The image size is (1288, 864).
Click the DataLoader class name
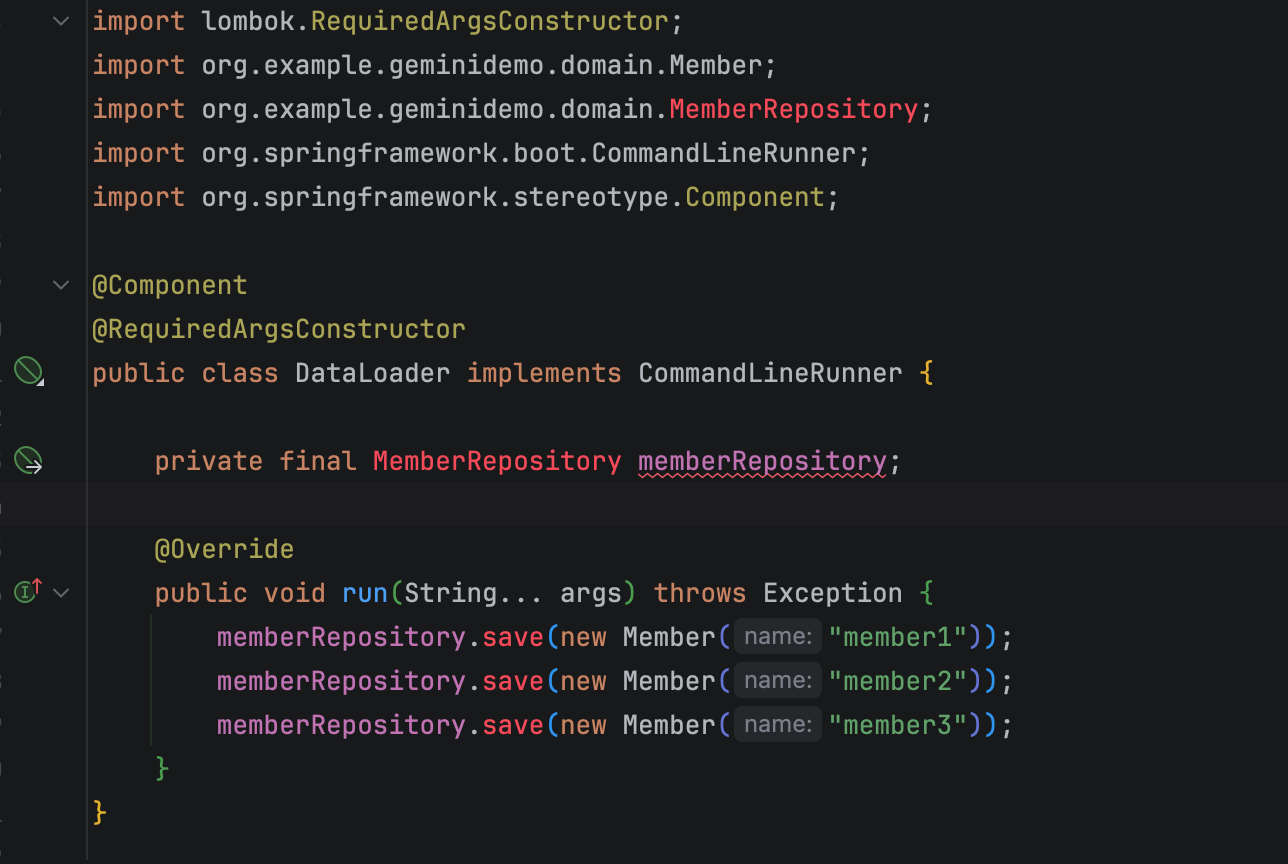tap(372, 373)
